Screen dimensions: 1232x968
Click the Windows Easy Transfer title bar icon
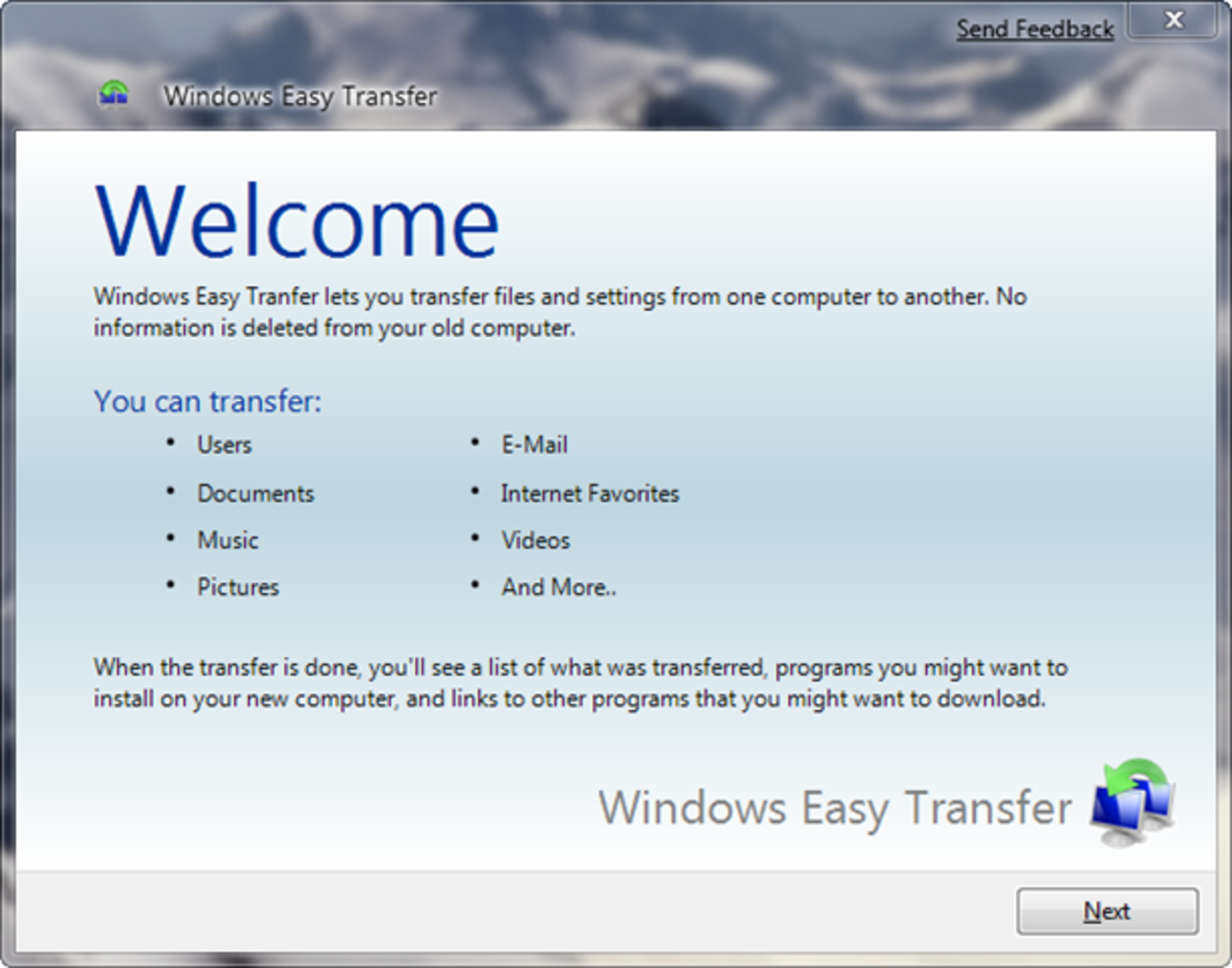(x=114, y=93)
